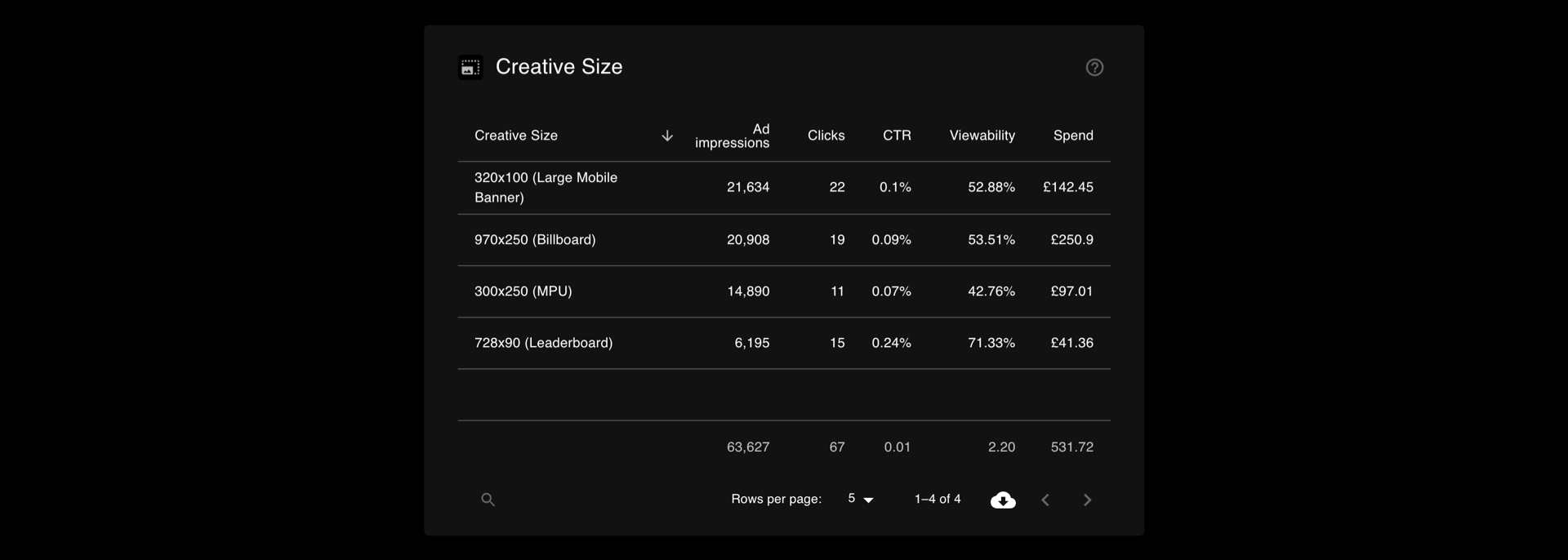Toggle the sort arrow beside Creative Size
The image size is (1568, 560).
click(667, 136)
